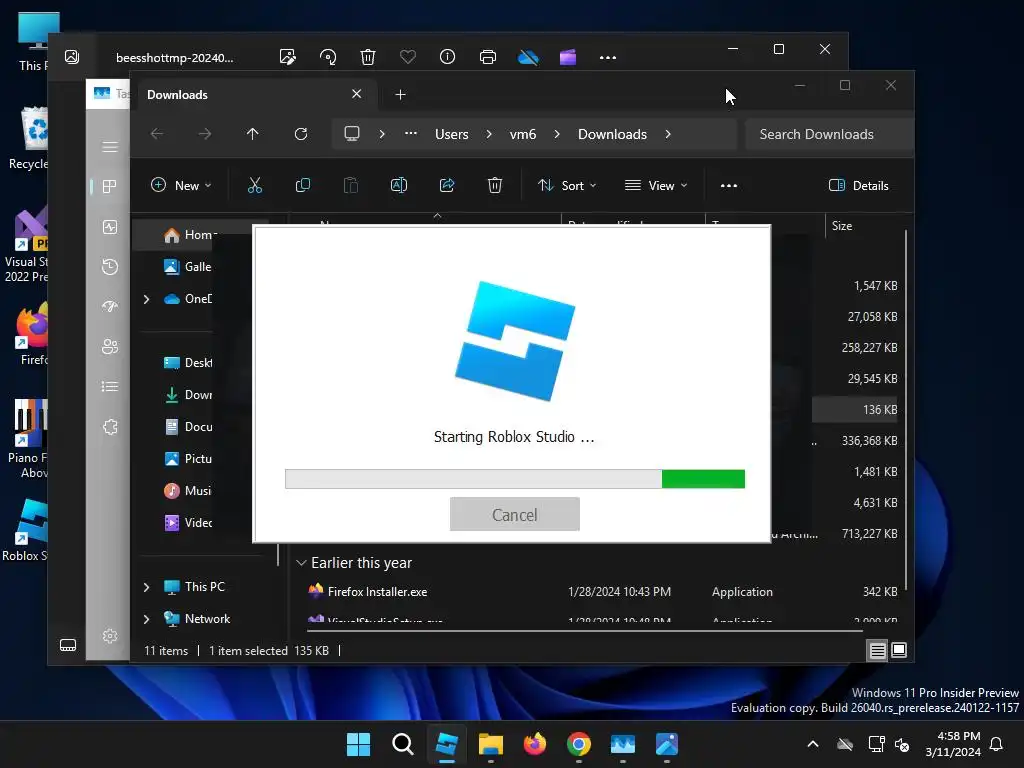The height and width of the screenshot is (768, 1024).
Task: Click Users in the address breadcrumb
Action: [452, 134]
